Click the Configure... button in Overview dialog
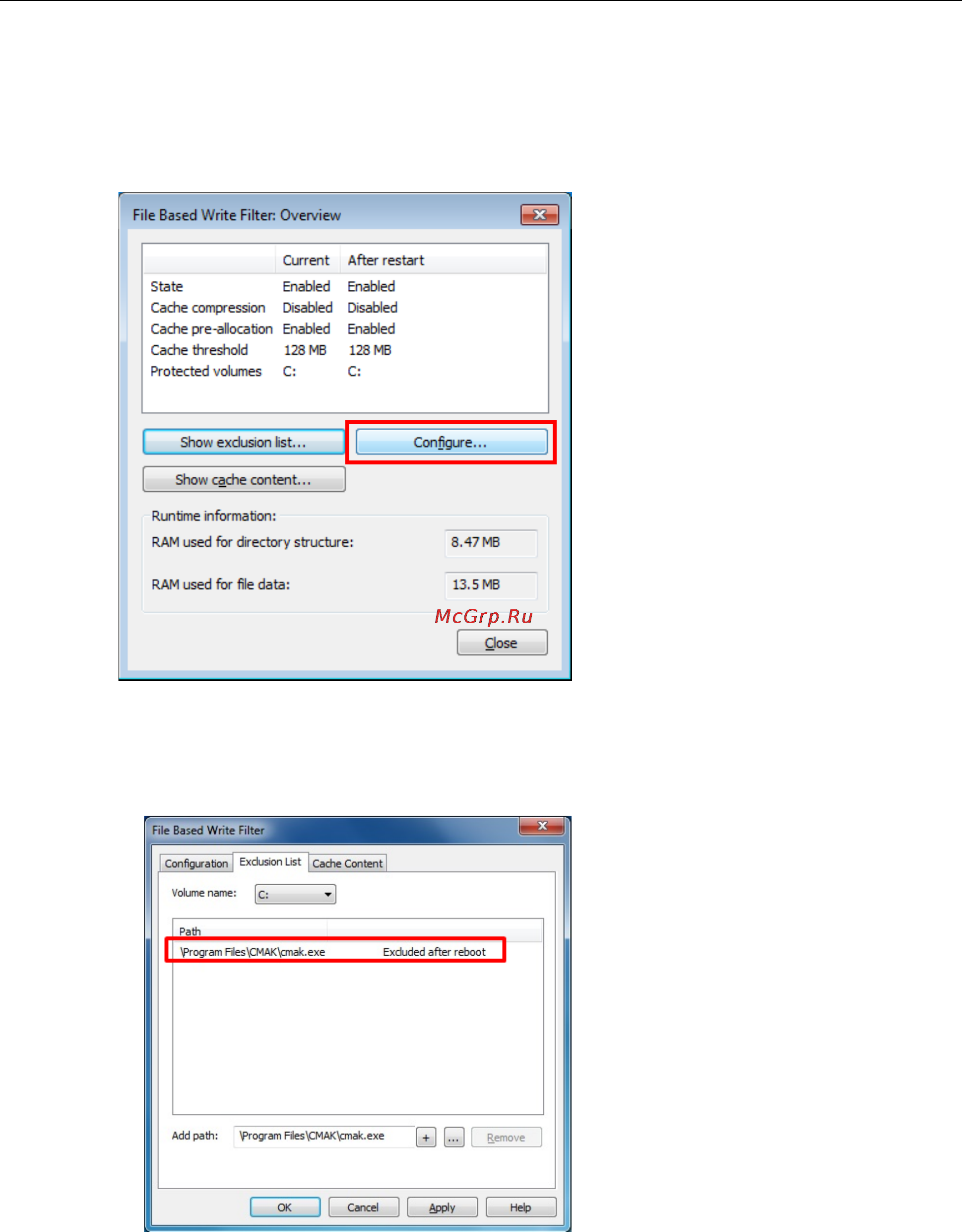This screenshot has height=1232, width=962. click(451, 442)
